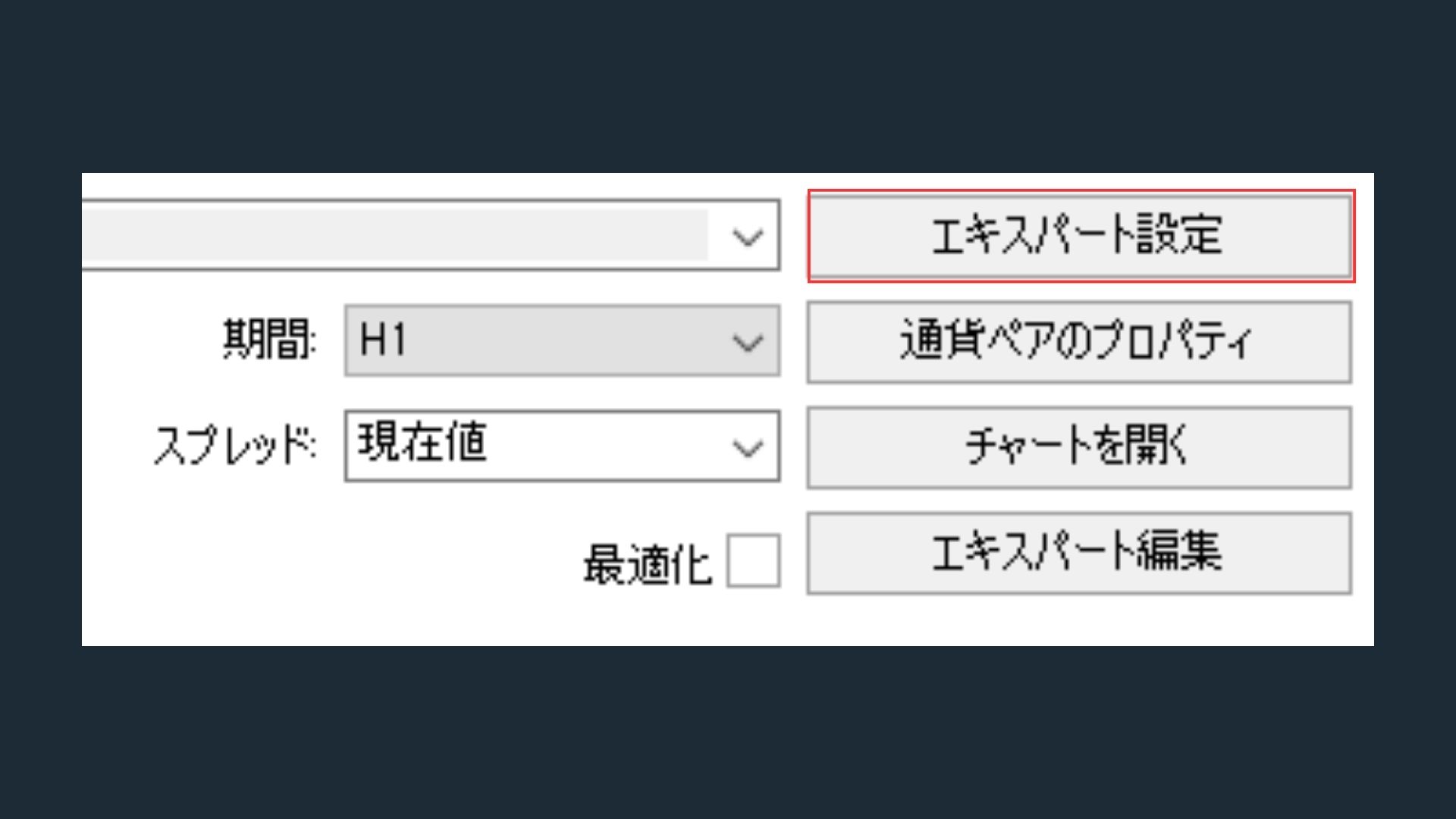Expand the 期間 dropdown arrow
The image size is (1456, 819).
pyautogui.click(x=748, y=342)
